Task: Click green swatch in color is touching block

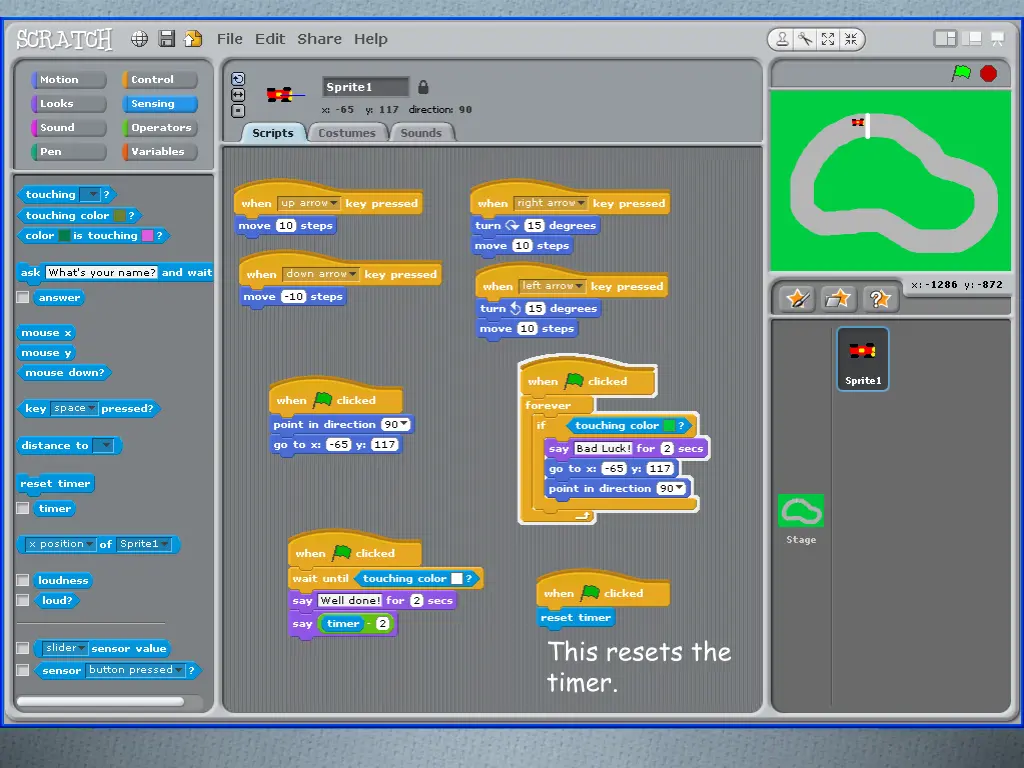Action: 64,236
